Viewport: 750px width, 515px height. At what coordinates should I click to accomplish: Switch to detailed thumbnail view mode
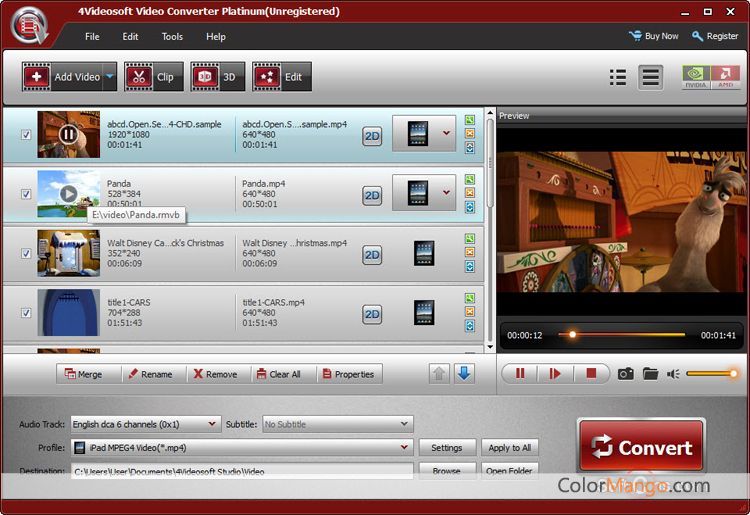point(651,77)
